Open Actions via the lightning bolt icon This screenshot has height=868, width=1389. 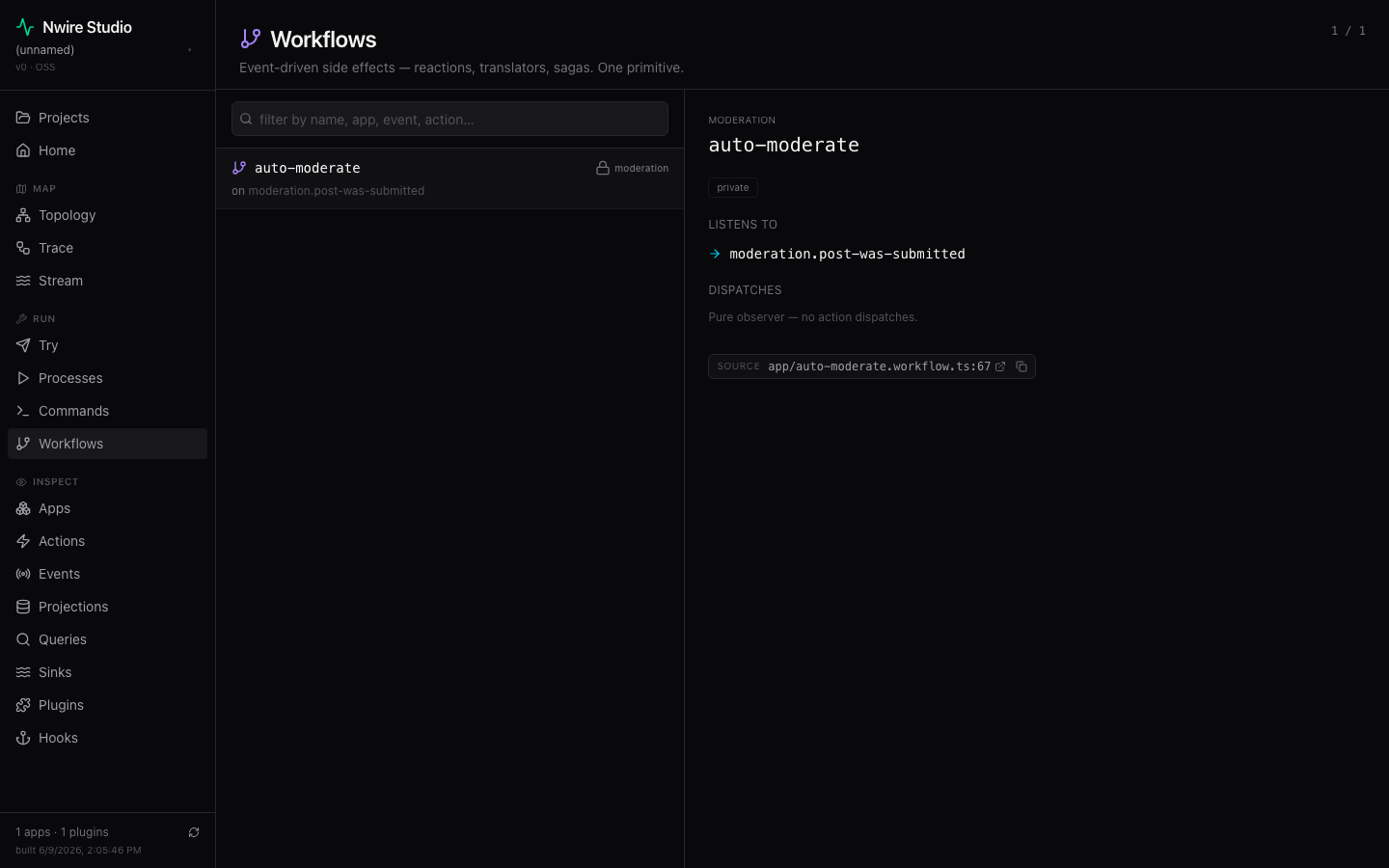click(23, 541)
